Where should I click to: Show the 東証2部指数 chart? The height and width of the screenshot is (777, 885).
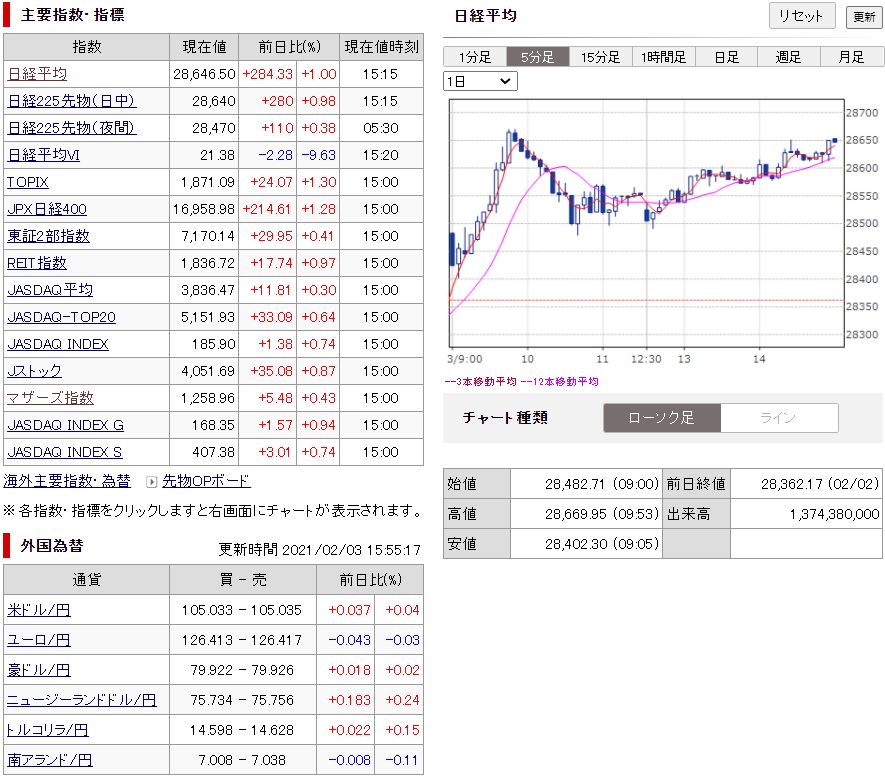[49, 236]
